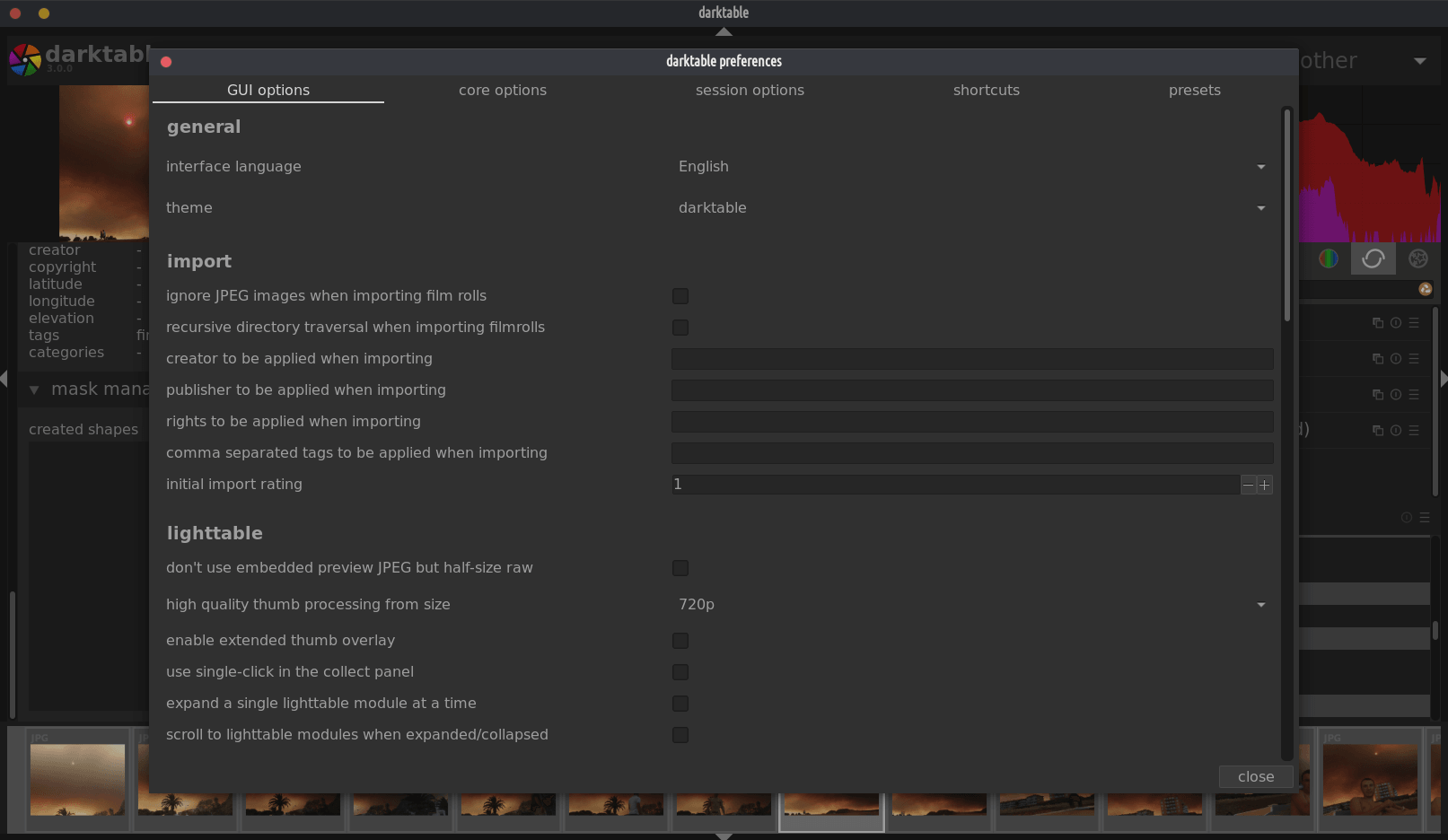Open presets menu icon in topmost module row
The height and width of the screenshot is (840, 1448).
pyautogui.click(x=1414, y=323)
